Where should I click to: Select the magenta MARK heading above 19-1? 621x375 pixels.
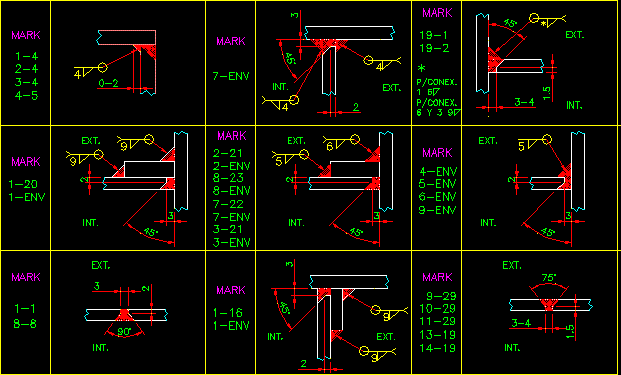coord(437,13)
